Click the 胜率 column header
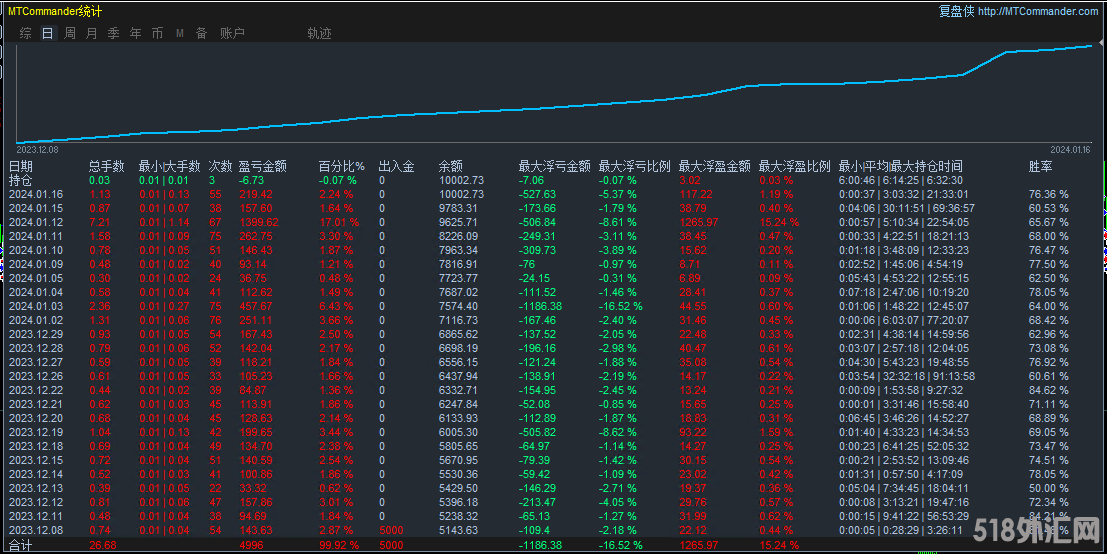 click(x=1041, y=166)
